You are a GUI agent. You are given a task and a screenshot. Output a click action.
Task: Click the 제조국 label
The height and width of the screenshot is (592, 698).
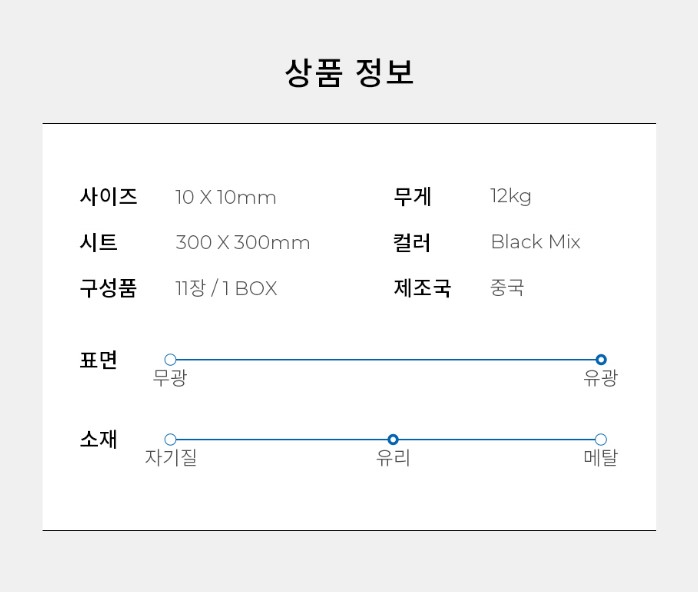tap(422, 288)
